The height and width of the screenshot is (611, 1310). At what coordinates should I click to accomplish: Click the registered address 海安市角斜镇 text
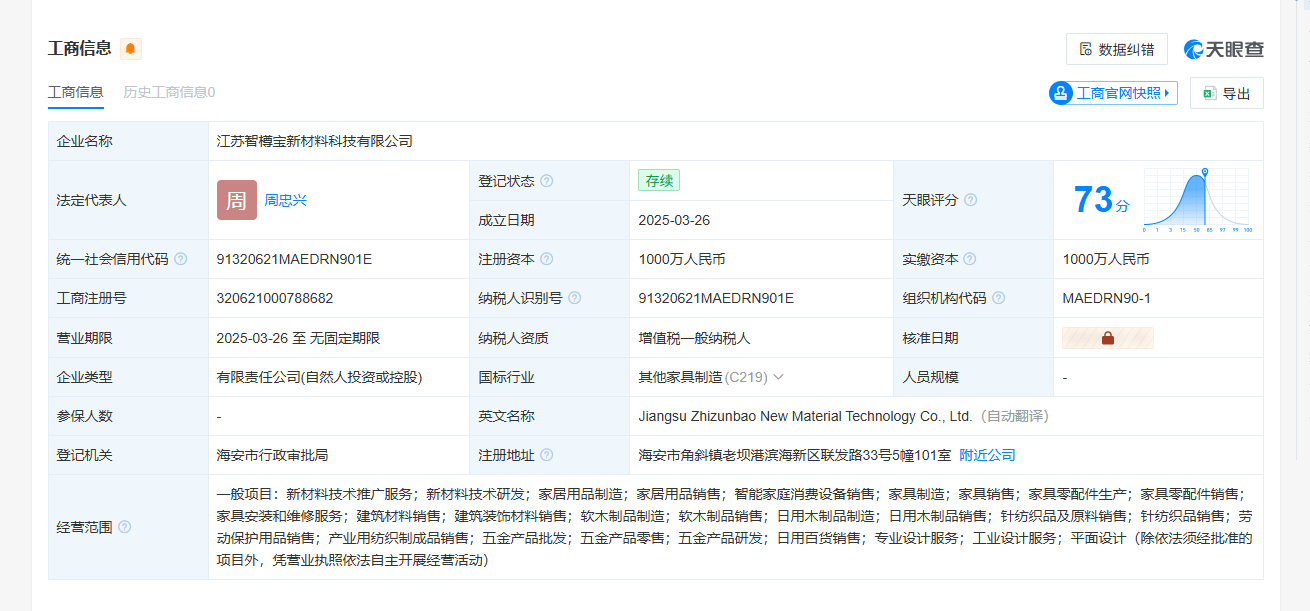coord(794,455)
